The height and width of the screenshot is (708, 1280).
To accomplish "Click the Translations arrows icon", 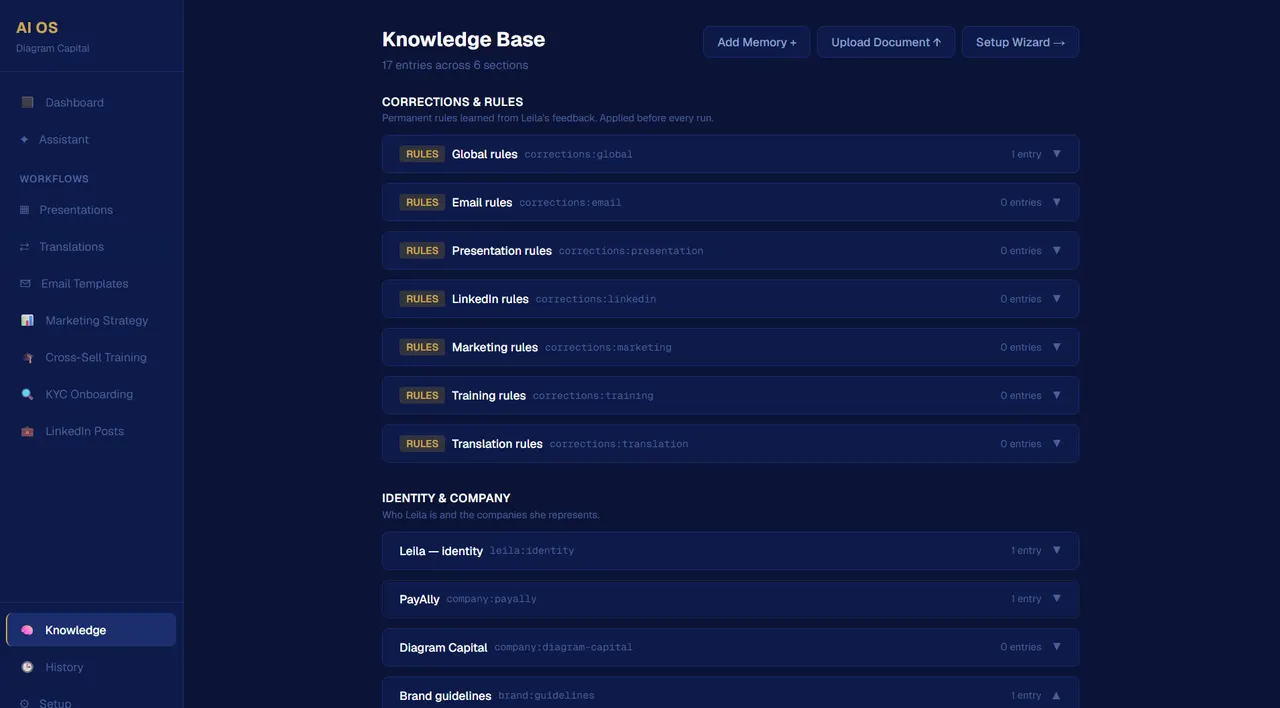I will click(25, 247).
